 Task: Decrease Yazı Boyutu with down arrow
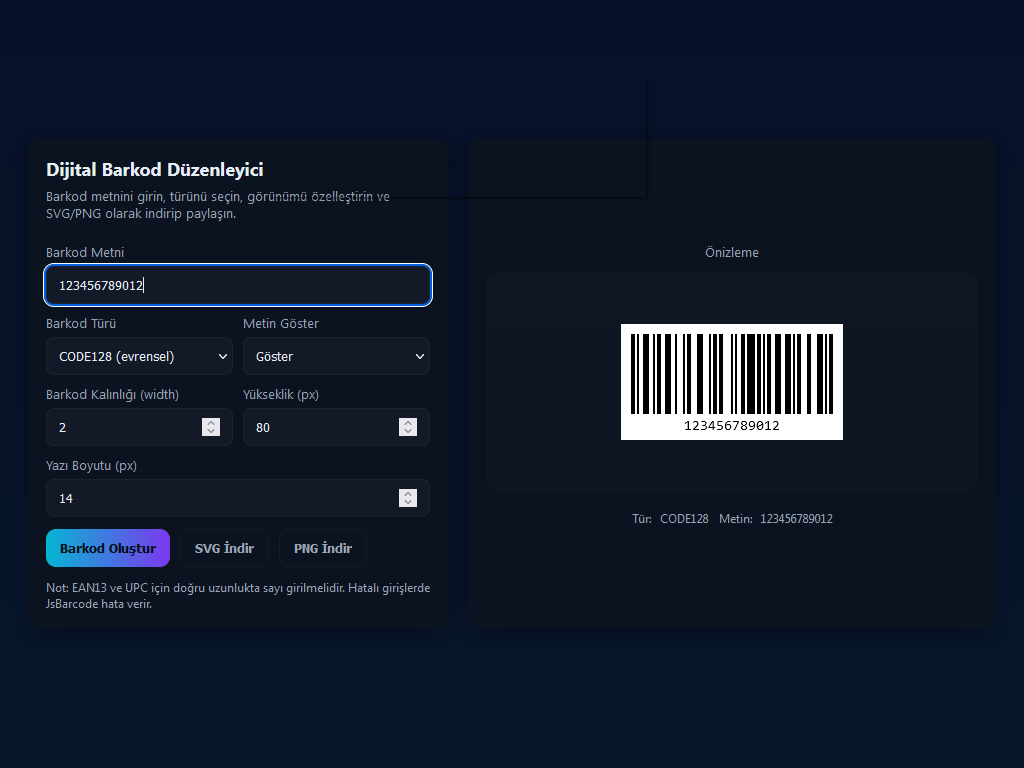point(408,503)
